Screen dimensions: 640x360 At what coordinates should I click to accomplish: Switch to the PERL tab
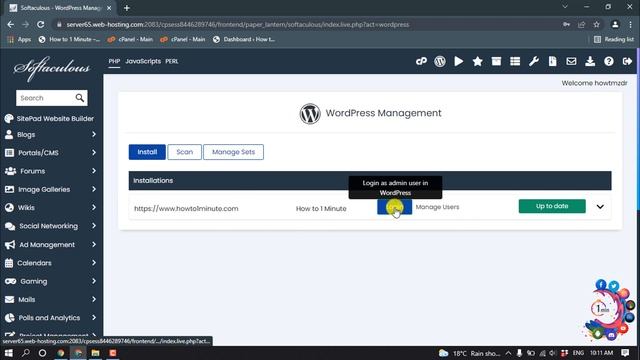(172, 61)
